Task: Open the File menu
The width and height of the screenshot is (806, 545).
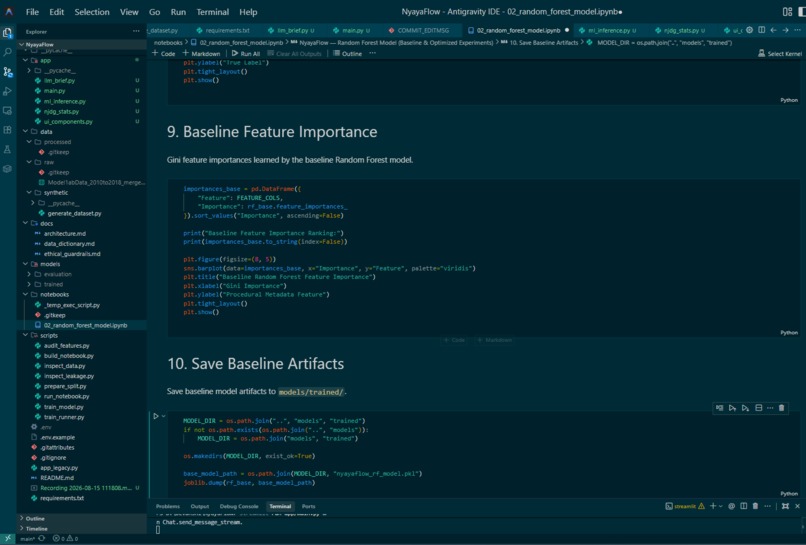Action: click(x=32, y=12)
